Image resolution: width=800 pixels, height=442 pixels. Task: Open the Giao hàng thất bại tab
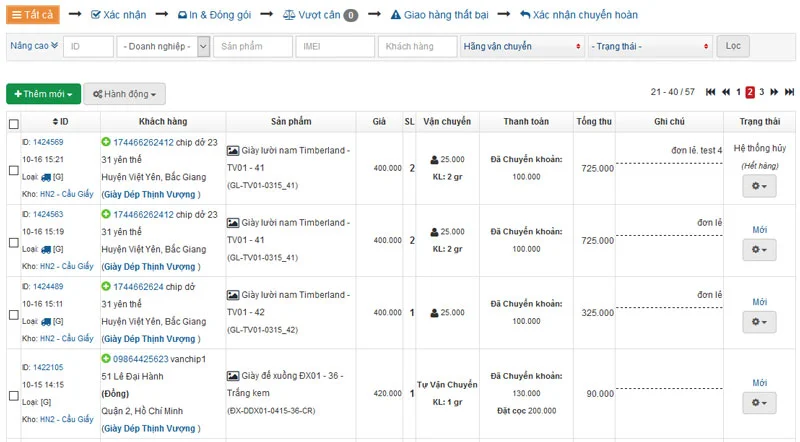(439, 15)
